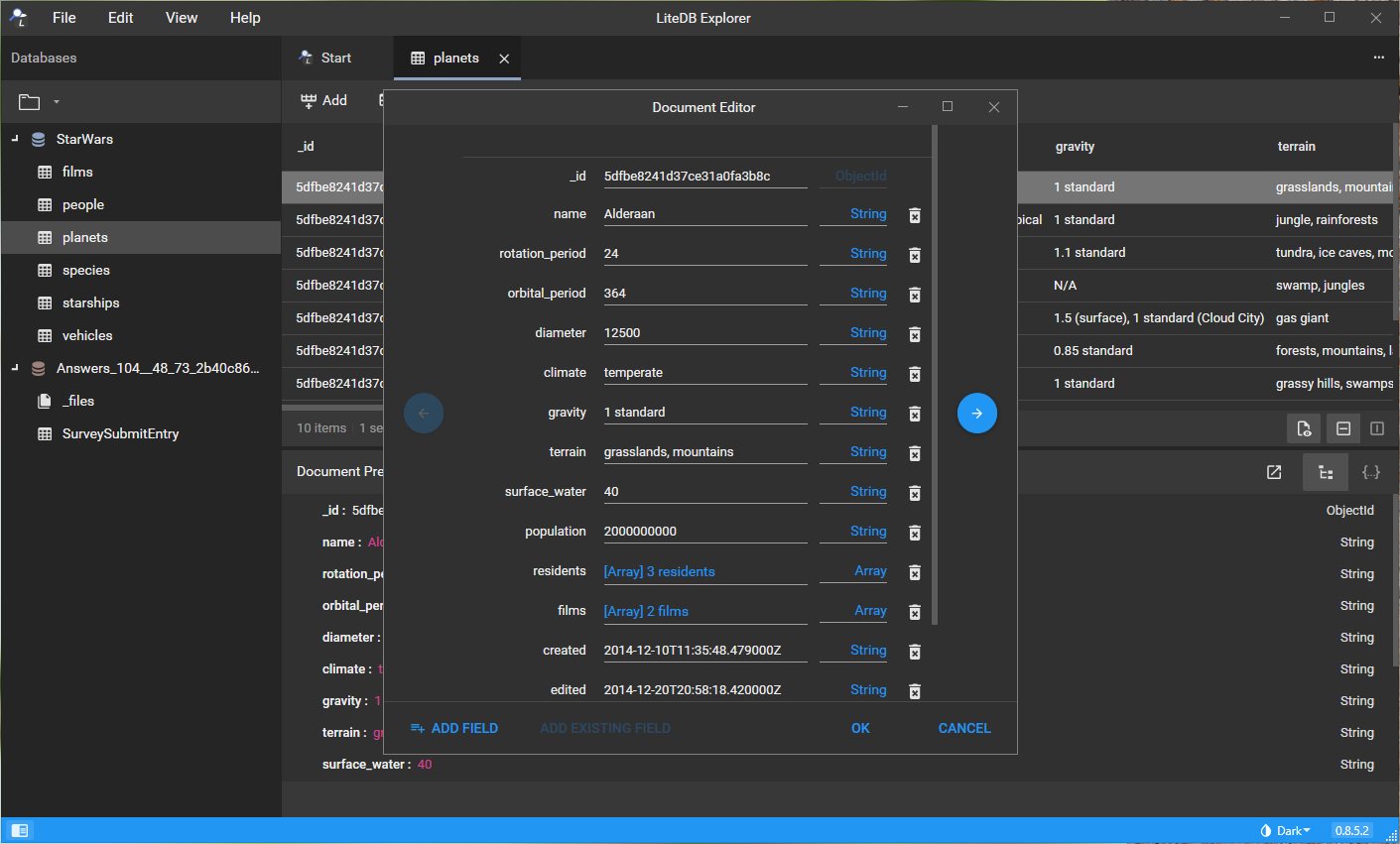Remove the climate field via trash icon
Image resolution: width=1400 pixels, height=844 pixels.
(x=915, y=374)
